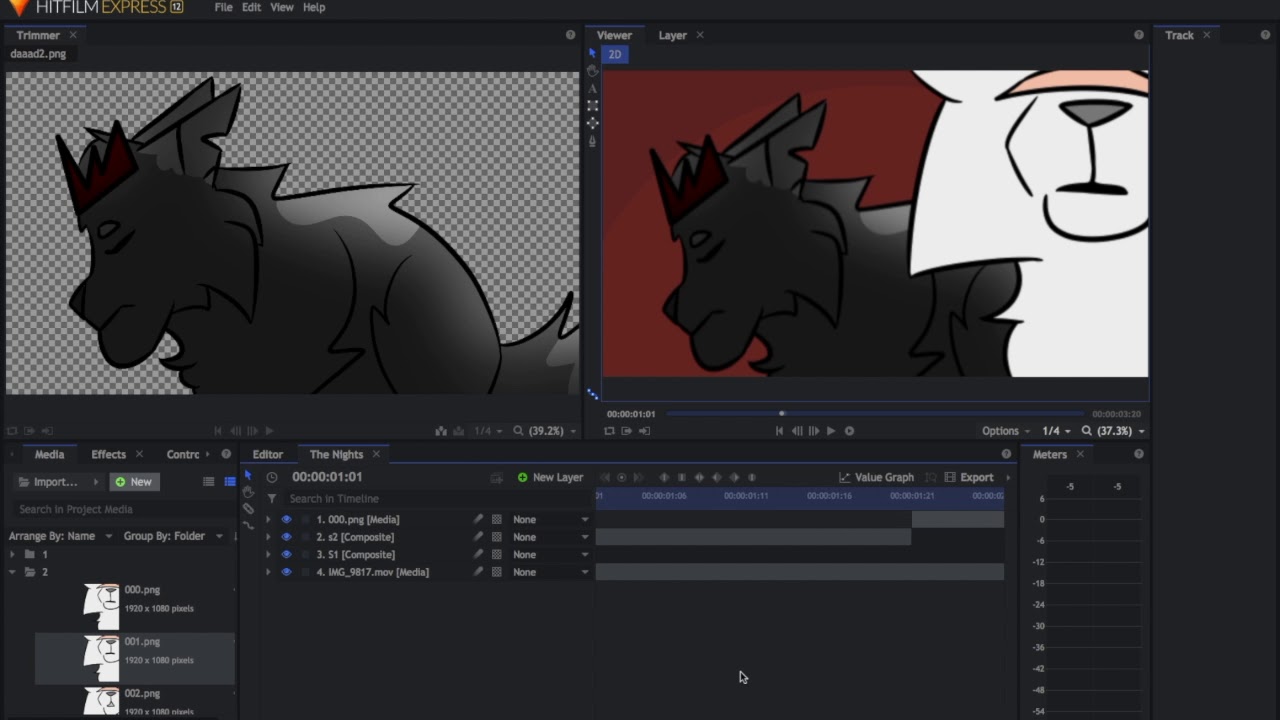Toggle visibility of 000.png layer
Screen dimensions: 1280x720
[286, 519]
